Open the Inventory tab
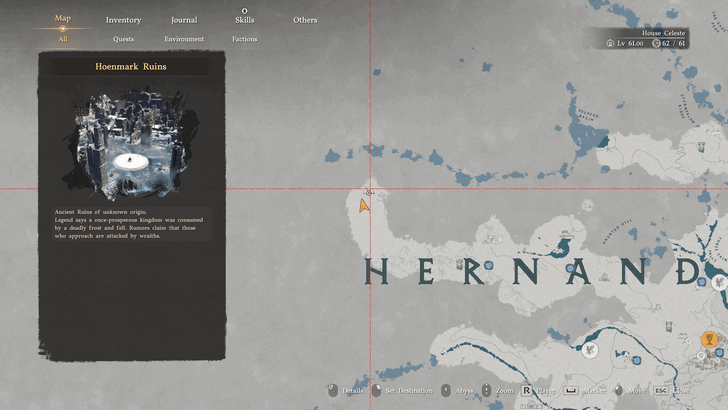This screenshot has width=728, height=410. click(x=123, y=20)
